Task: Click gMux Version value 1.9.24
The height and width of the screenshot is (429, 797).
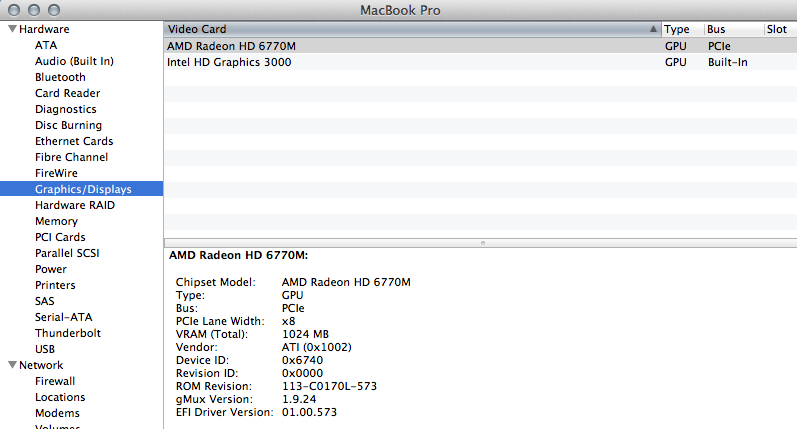Action: click(299, 399)
